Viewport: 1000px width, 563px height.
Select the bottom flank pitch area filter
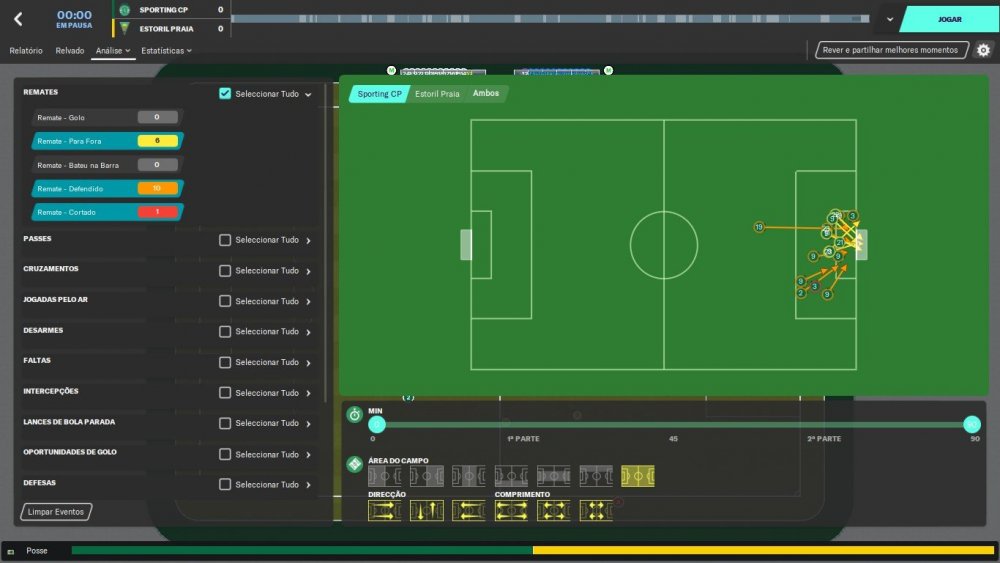(x=511, y=476)
